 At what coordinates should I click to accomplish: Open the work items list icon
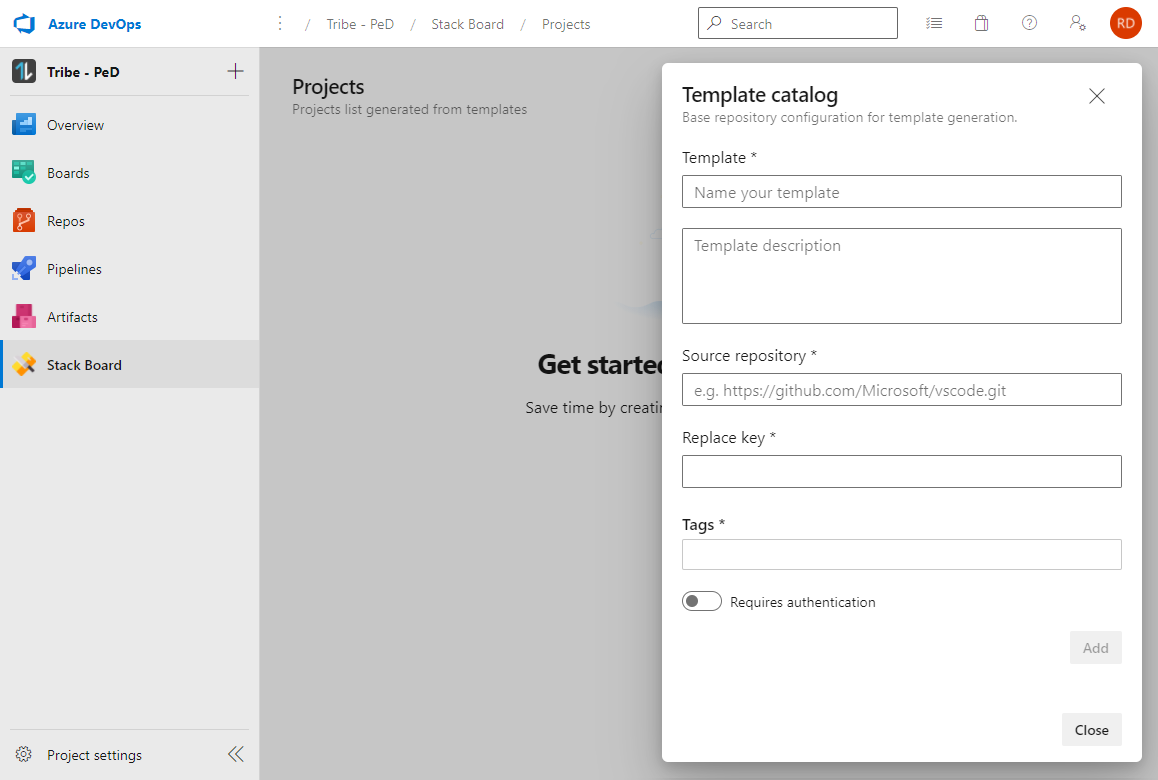tap(934, 23)
